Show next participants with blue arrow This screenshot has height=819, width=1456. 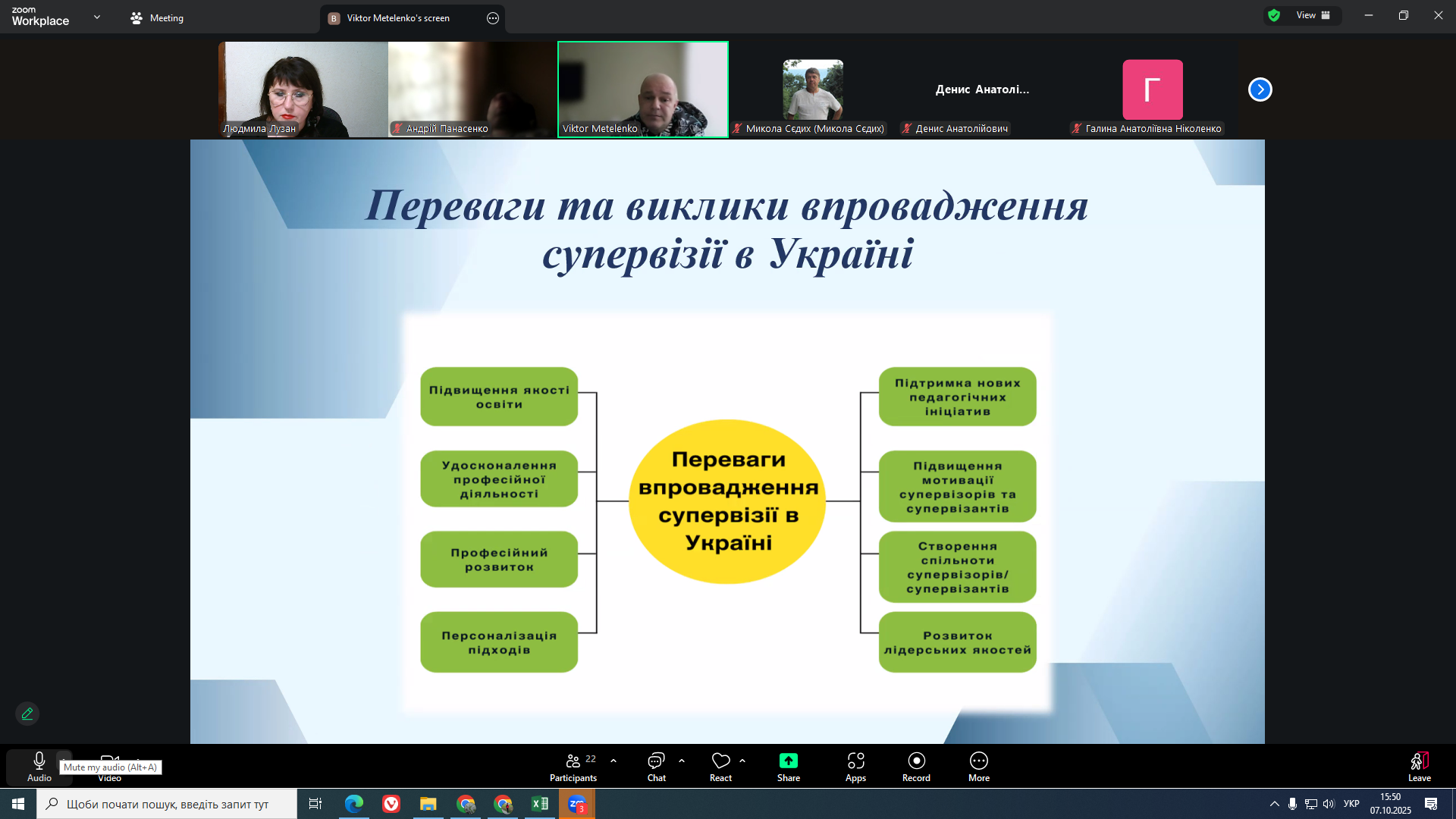point(1260,89)
